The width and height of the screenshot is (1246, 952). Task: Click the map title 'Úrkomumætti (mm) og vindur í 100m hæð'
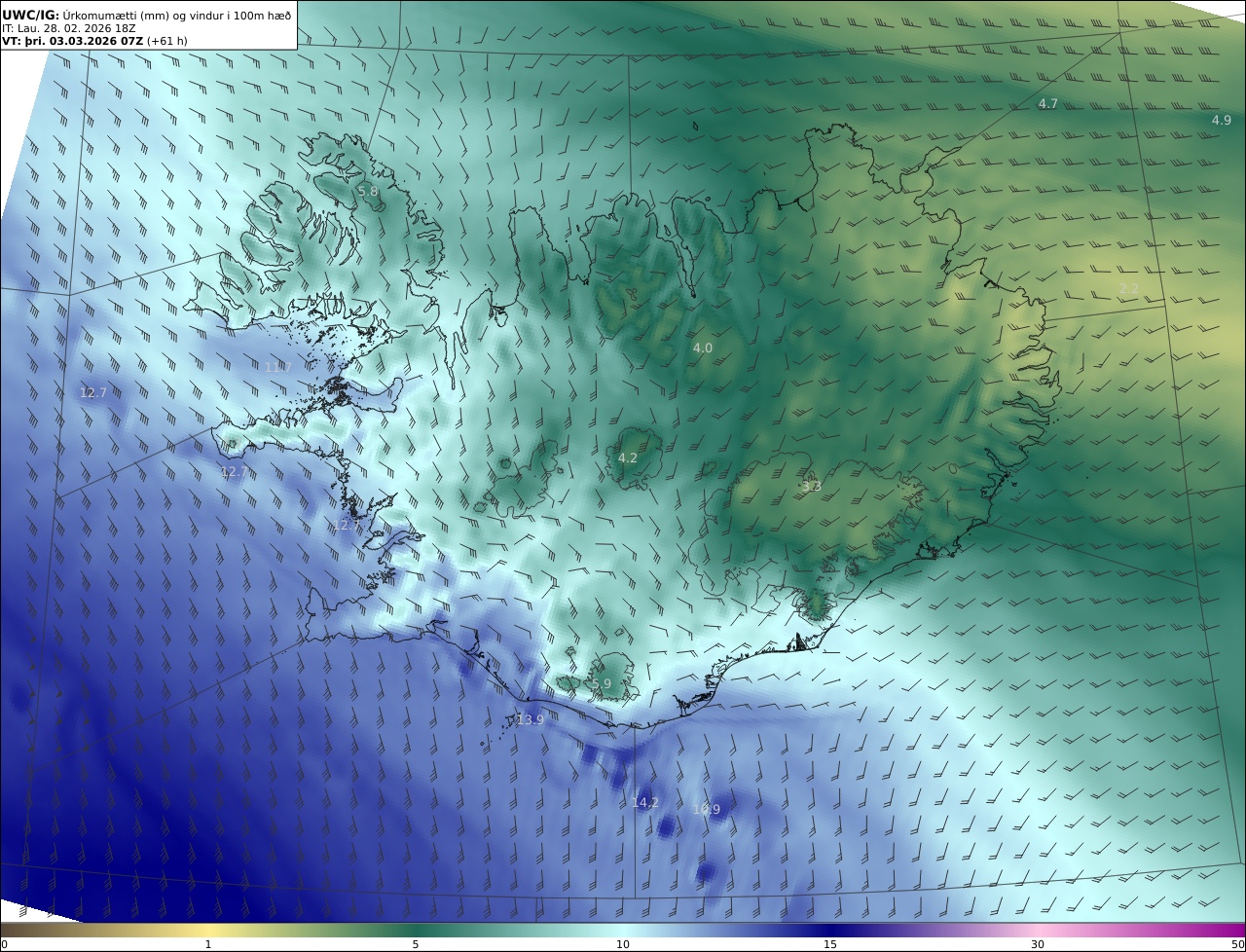point(177,15)
